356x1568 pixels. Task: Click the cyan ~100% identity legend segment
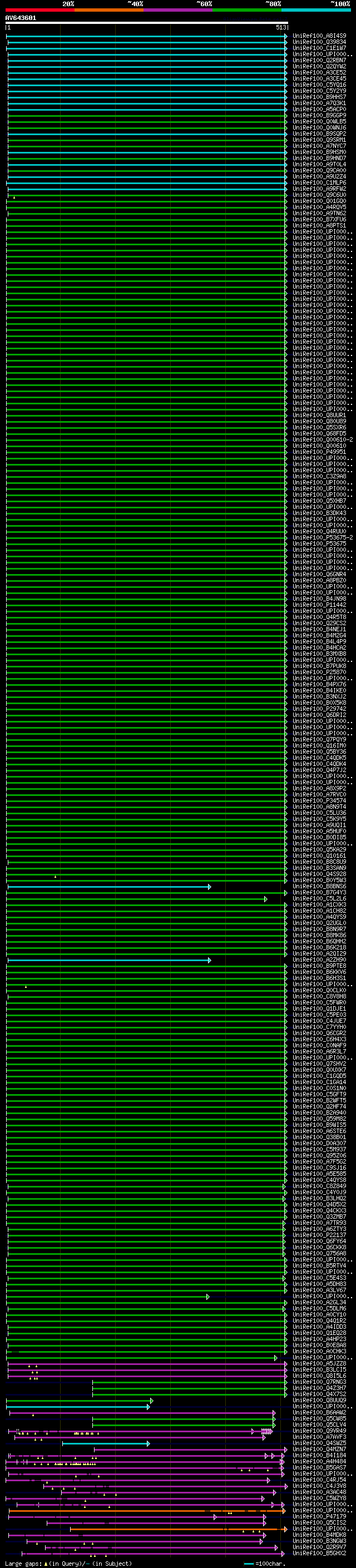pos(317,10)
